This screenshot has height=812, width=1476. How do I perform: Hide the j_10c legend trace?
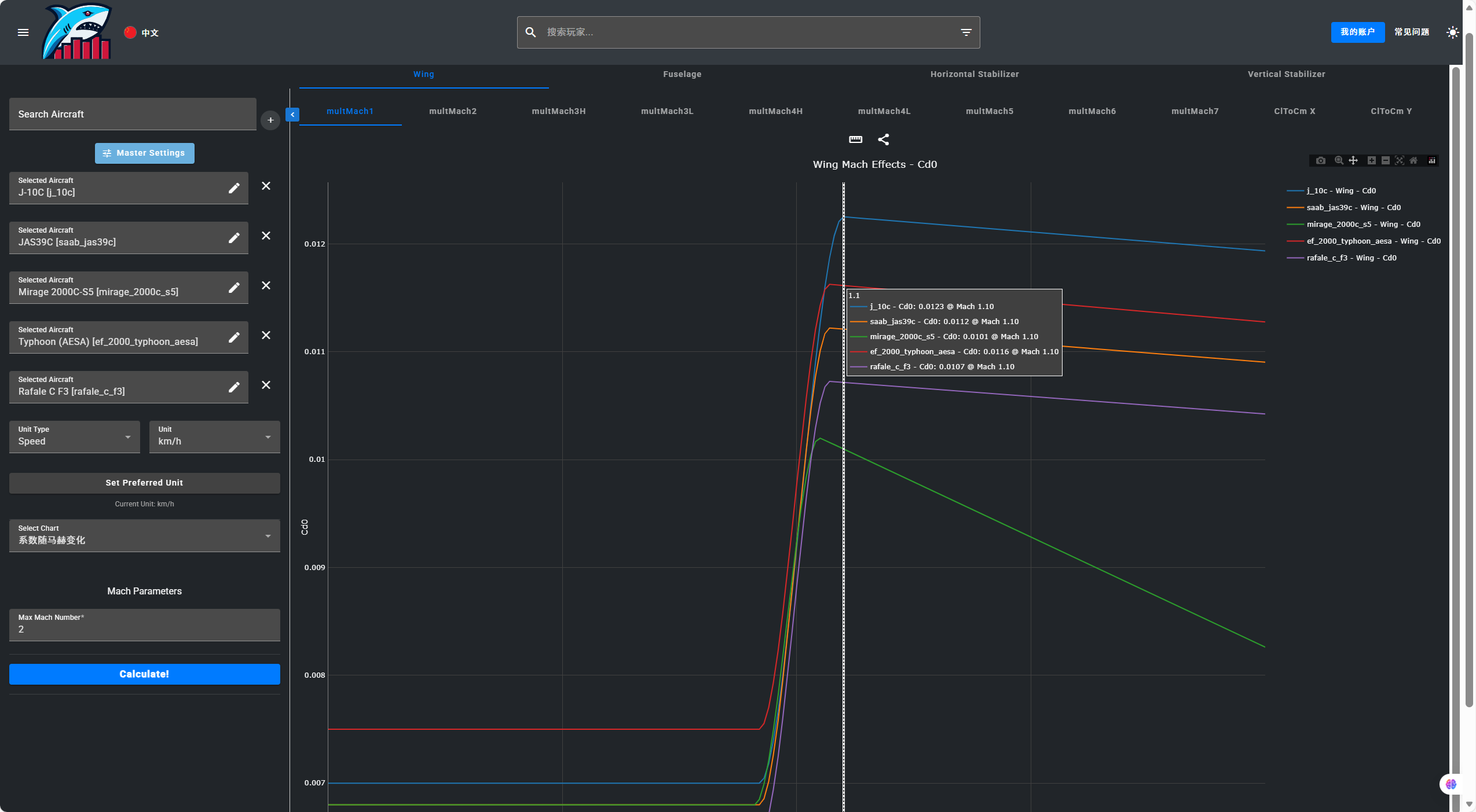tap(1341, 190)
